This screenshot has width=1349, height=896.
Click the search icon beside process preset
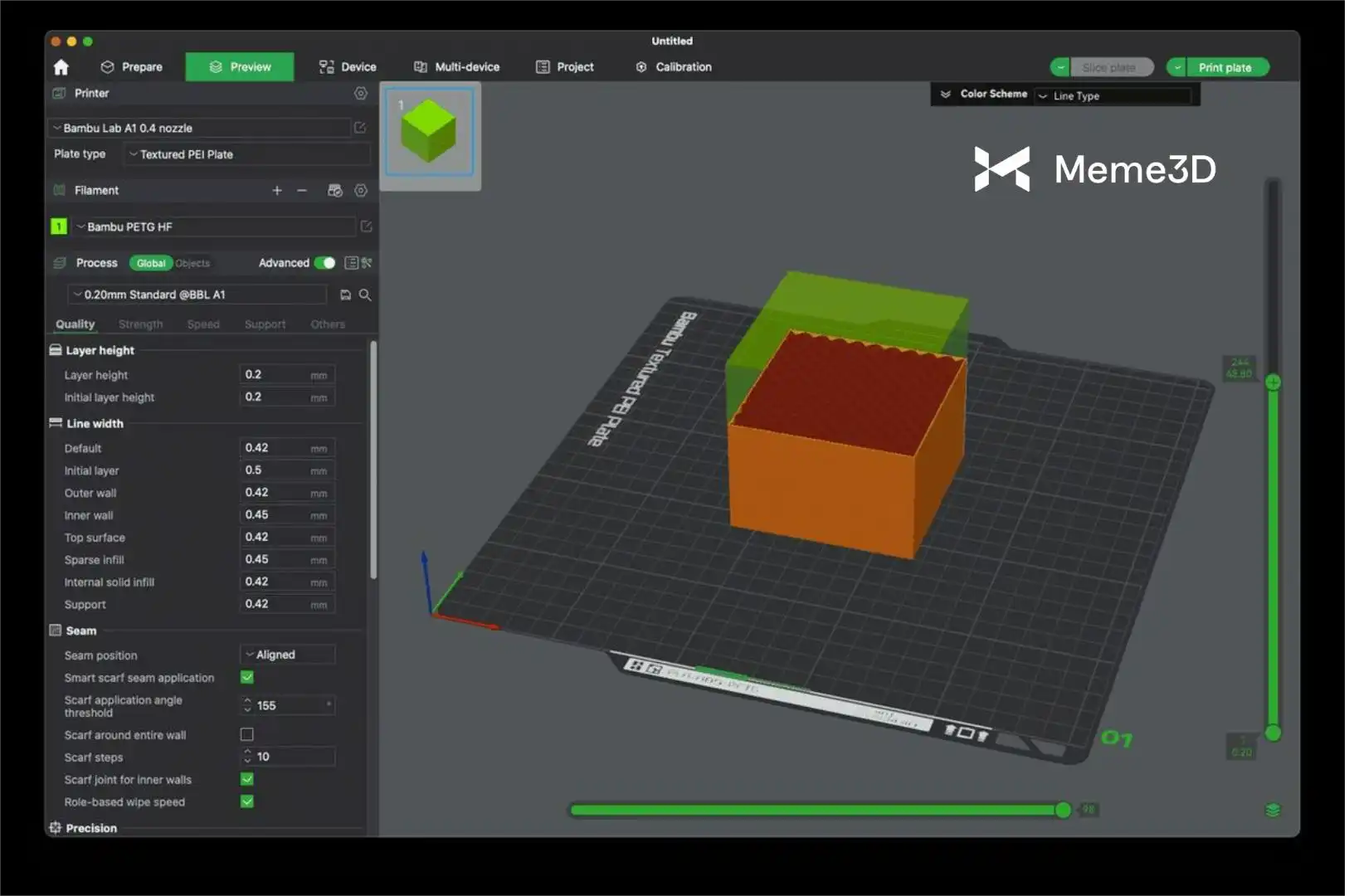(365, 295)
